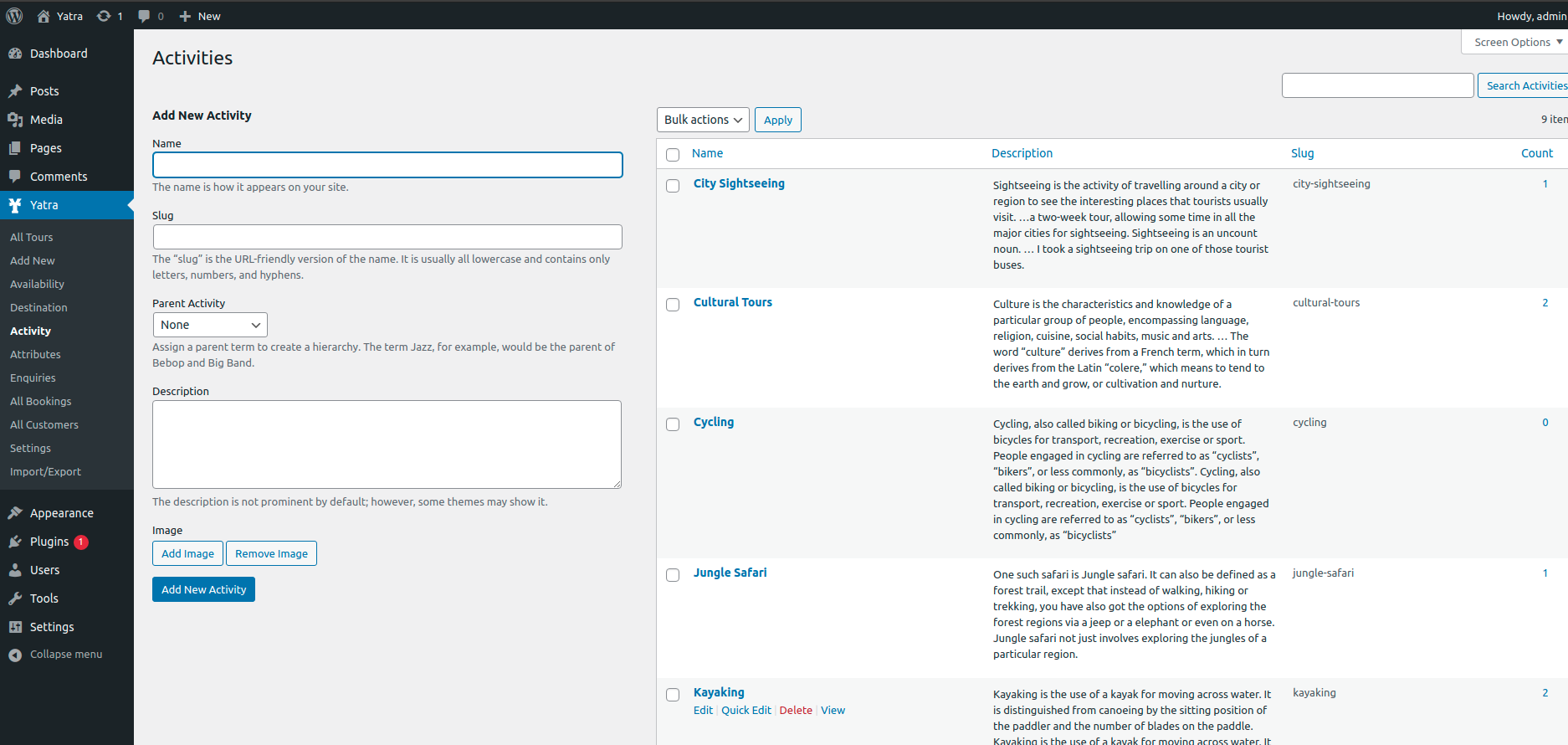Screen dimensions: 1568x745
Task: Check the Cultural Tours row checkbox
Action: (673, 305)
